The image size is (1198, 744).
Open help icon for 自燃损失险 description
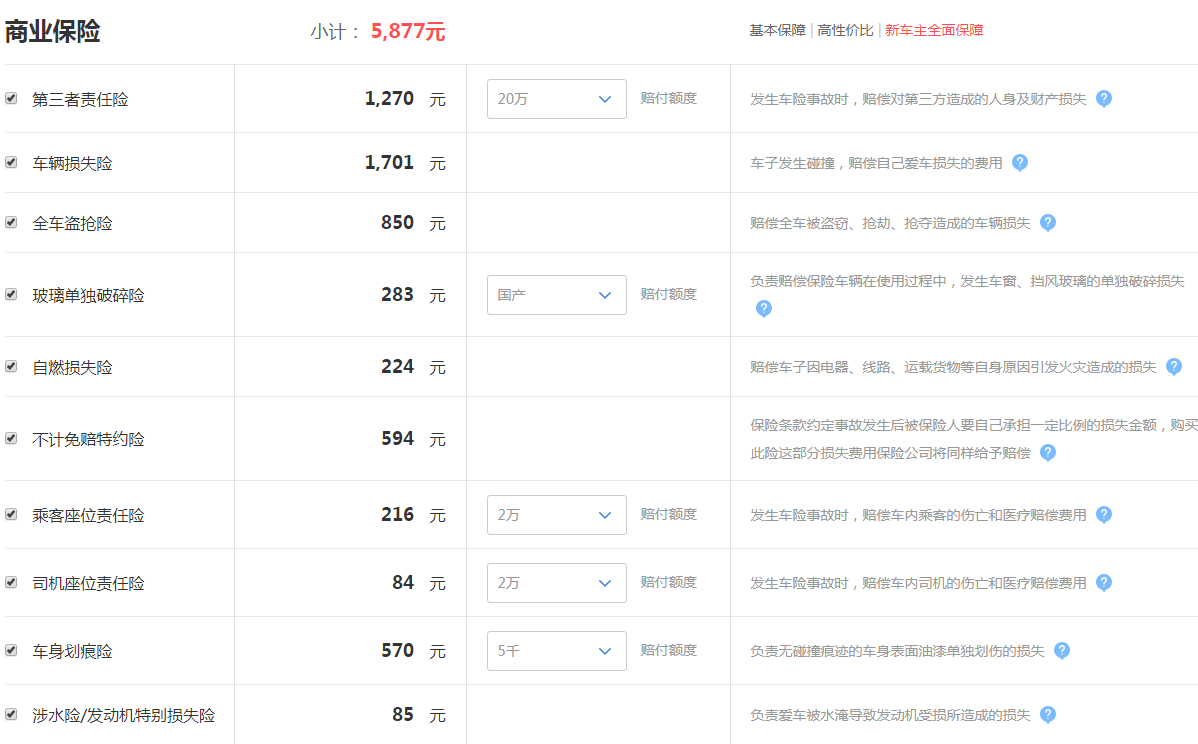[x=1174, y=367]
